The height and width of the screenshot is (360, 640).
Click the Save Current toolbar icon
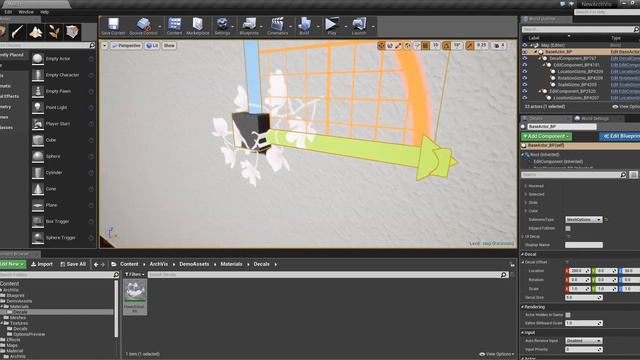tap(113, 26)
